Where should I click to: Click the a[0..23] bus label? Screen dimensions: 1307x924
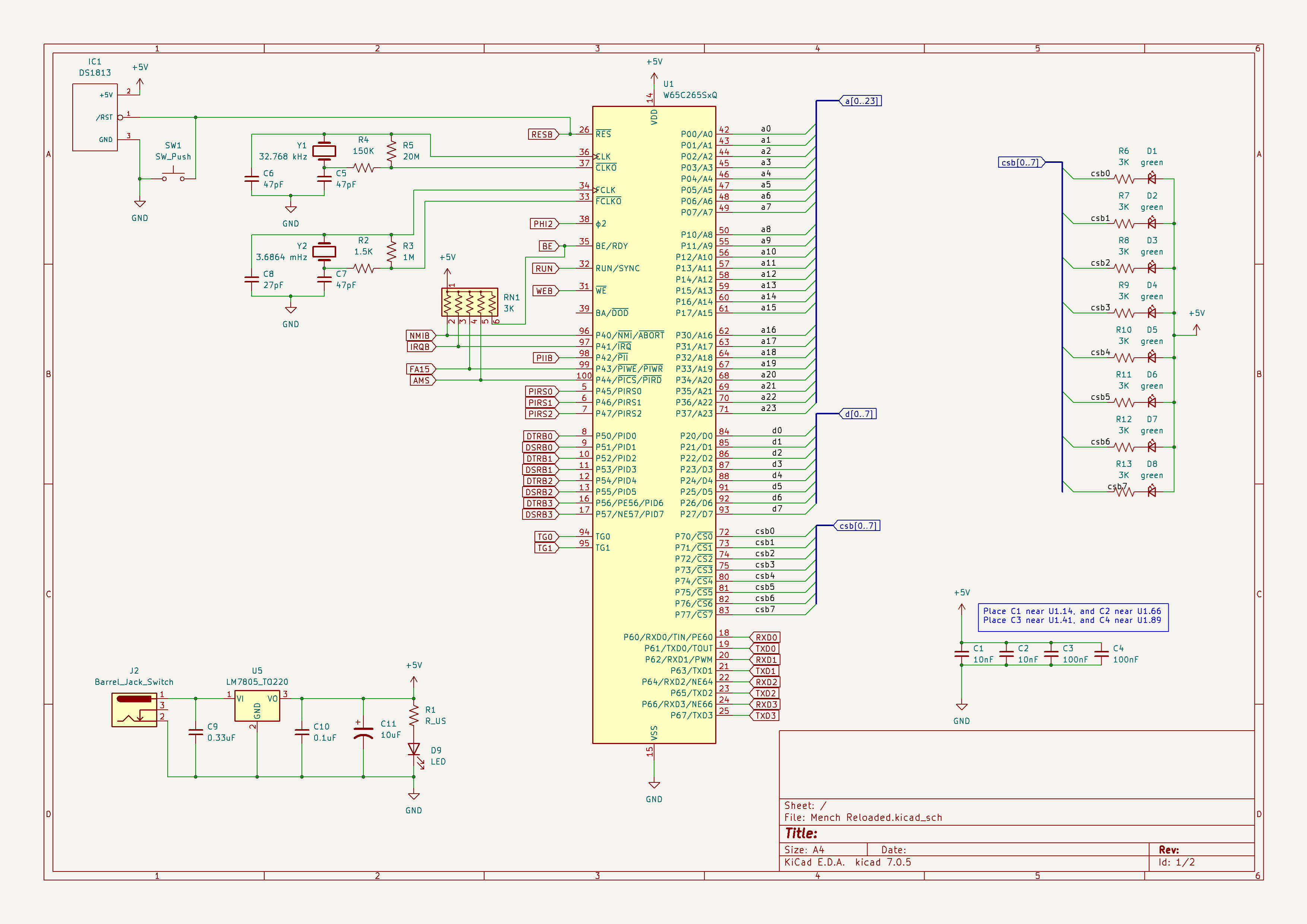(861, 101)
